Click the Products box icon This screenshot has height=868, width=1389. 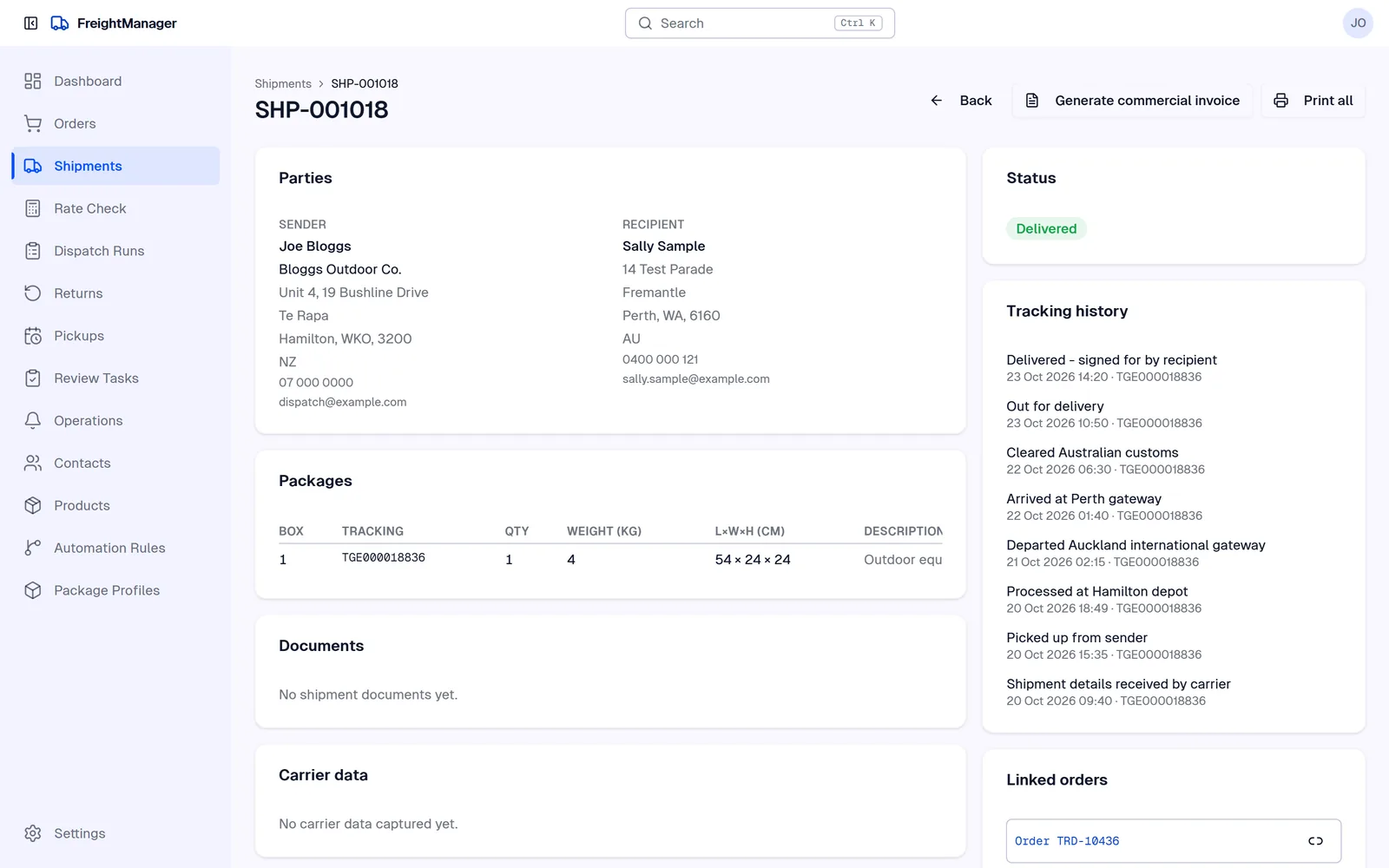click(x=33, y=505)
